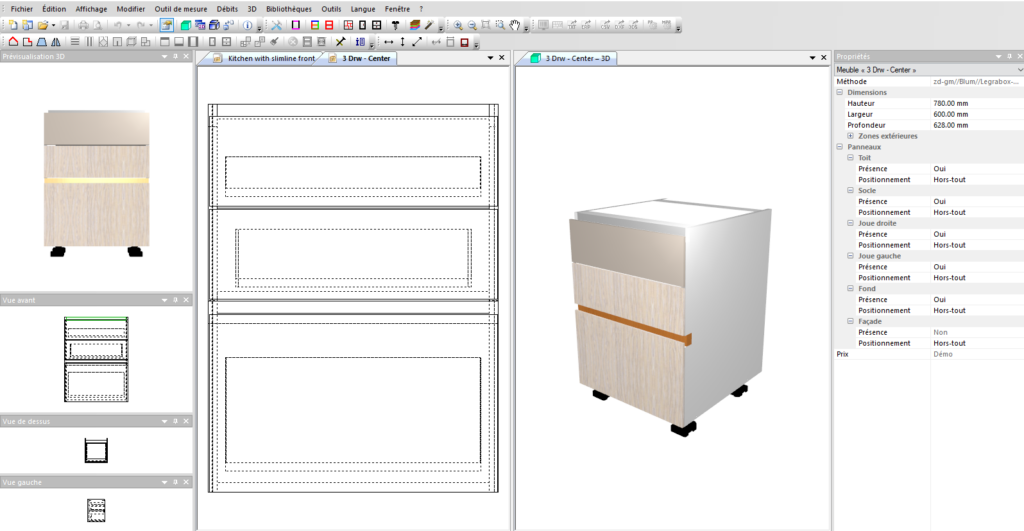
Task: Click the magenta-edged panel icon
Action: click(x=296, y=25)
